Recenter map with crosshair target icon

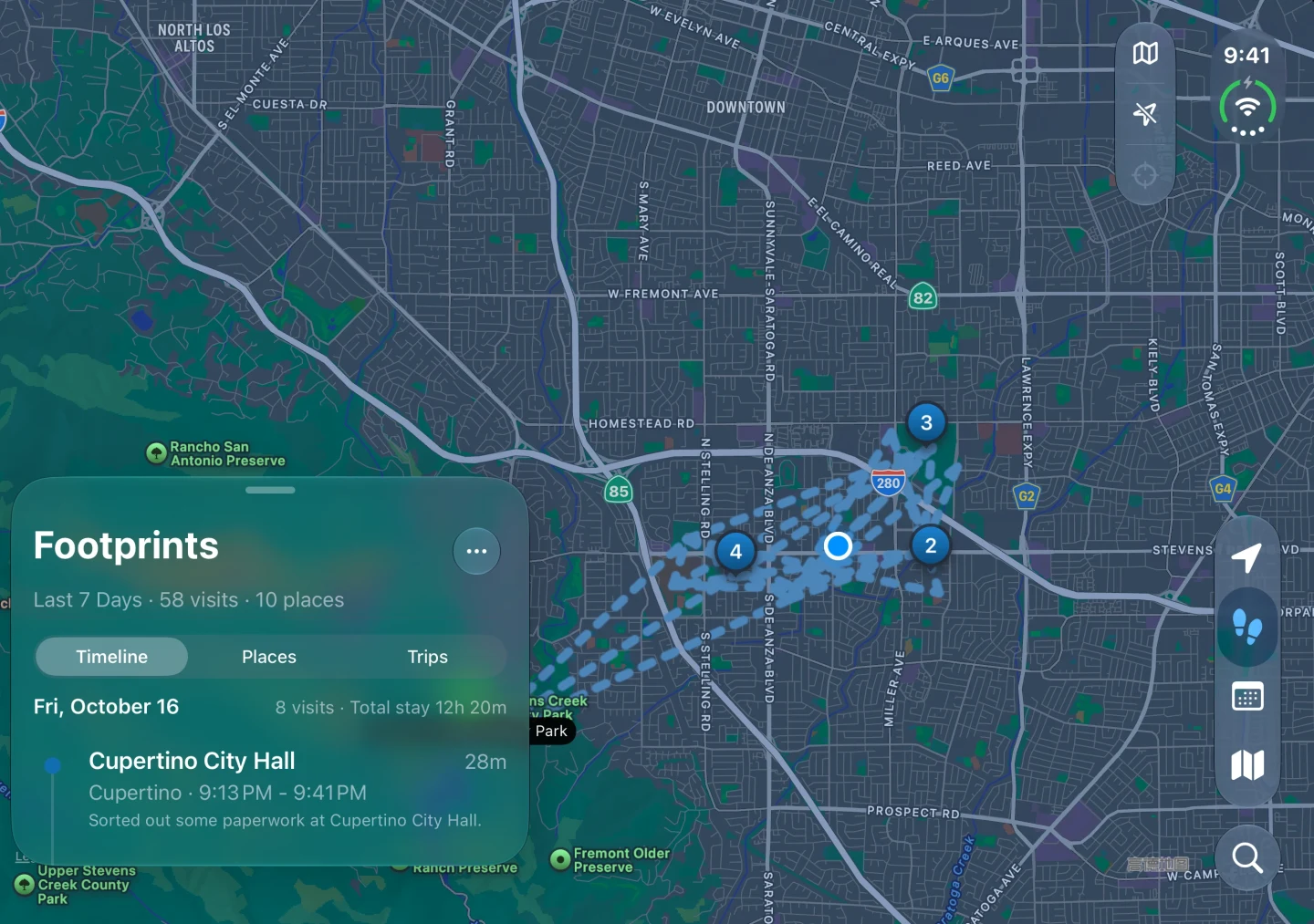pos(1145,174)
